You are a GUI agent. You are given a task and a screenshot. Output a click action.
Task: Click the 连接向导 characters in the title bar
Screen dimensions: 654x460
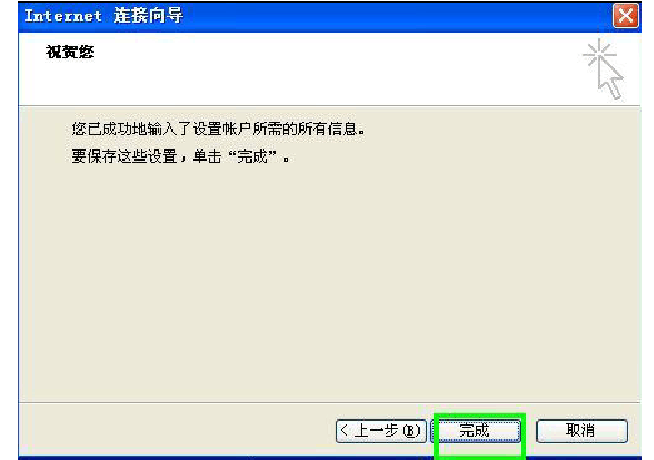(x=148, y=16)
